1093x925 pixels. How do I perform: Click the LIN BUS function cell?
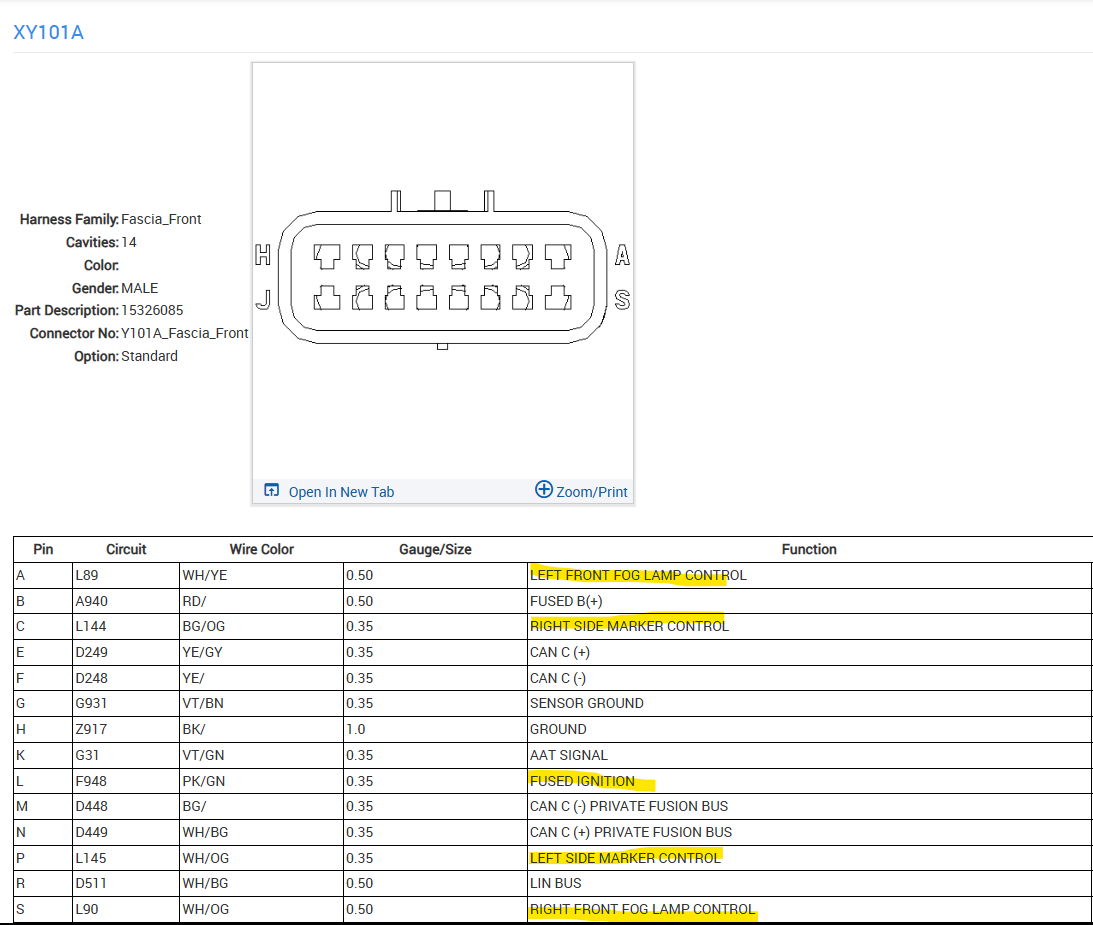tap(555, 883)
